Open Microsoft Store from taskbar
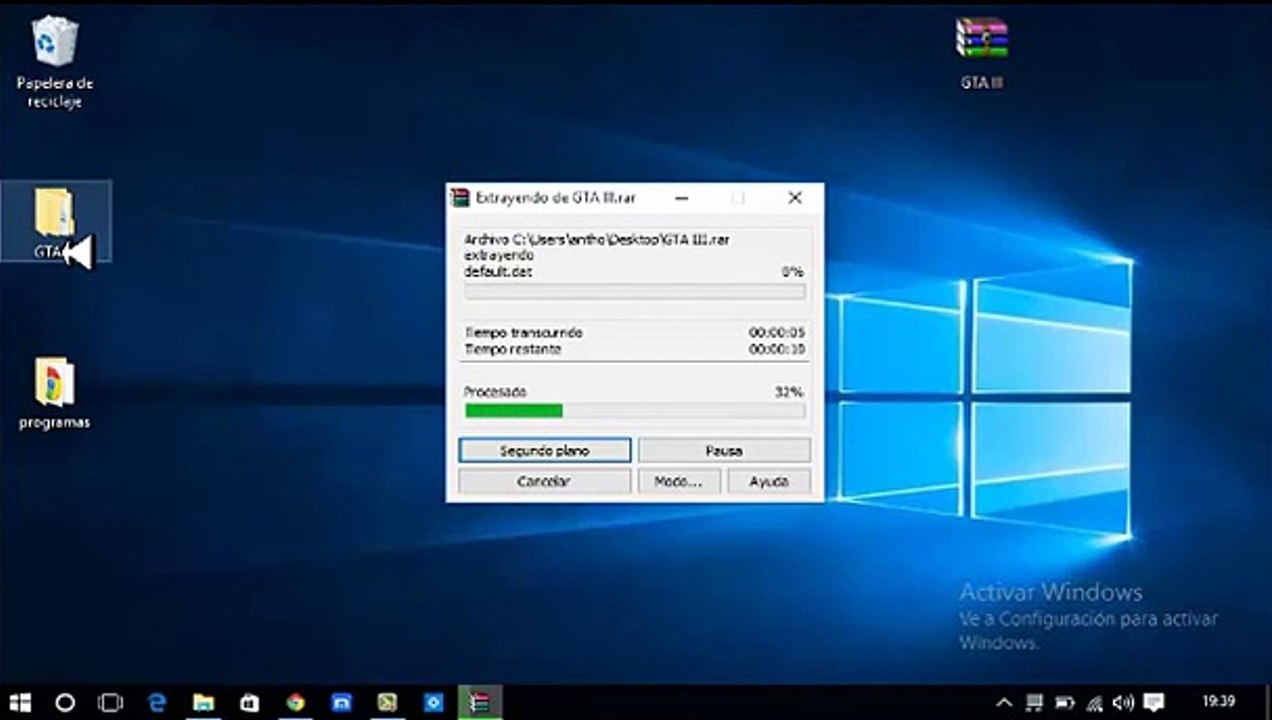Image resolution: width=1272 pixels, height=720 pixels. tap(249, 703)
